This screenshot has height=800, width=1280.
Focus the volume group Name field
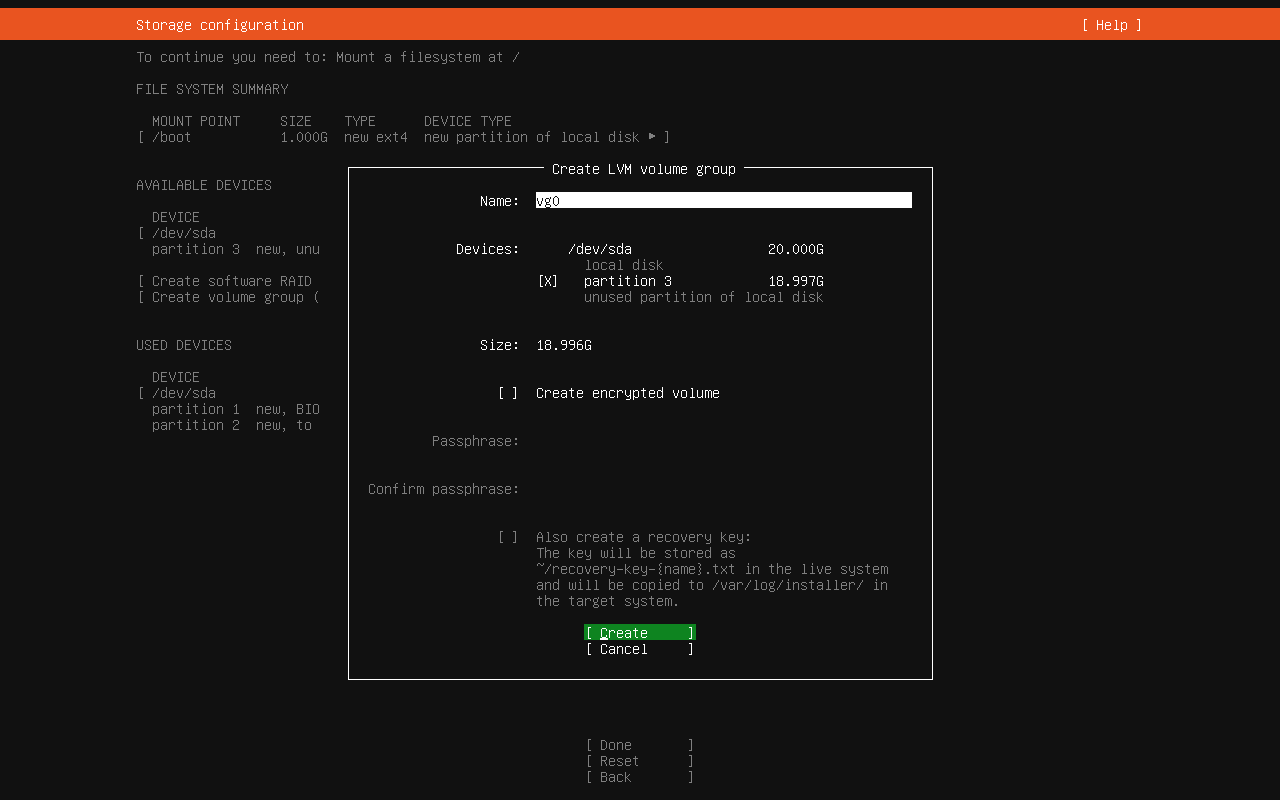[723, 201]
